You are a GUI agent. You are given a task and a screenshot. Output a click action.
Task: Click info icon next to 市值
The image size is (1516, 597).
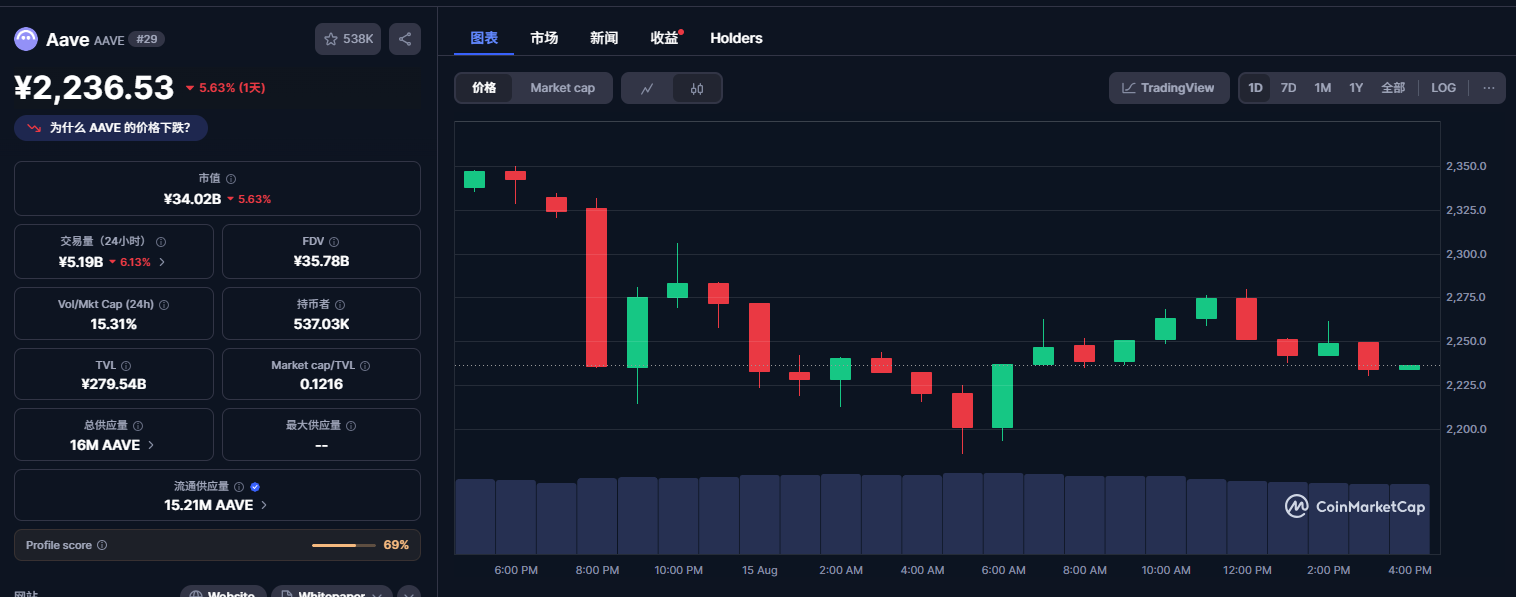coord(231,179)
